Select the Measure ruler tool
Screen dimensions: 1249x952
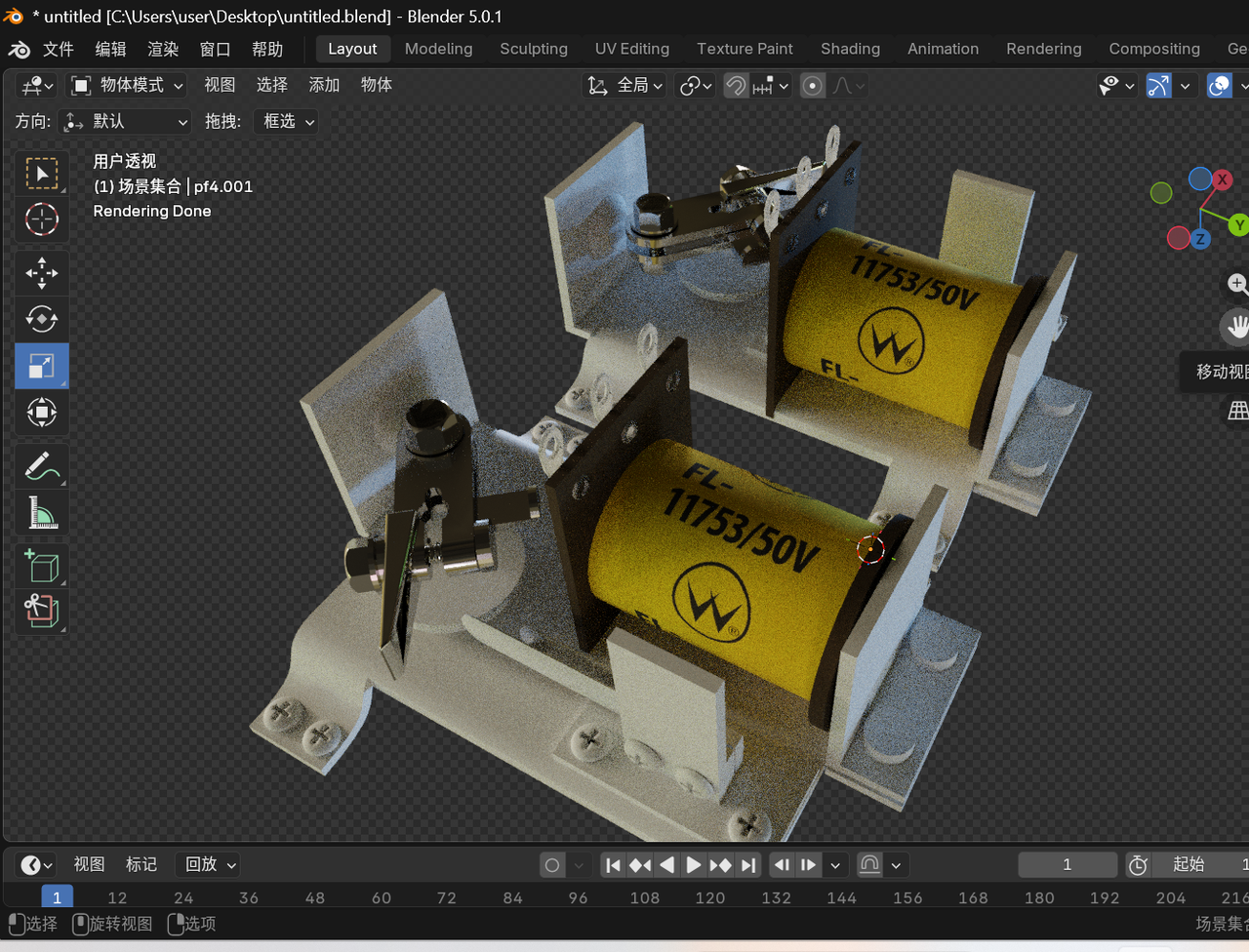42,512
